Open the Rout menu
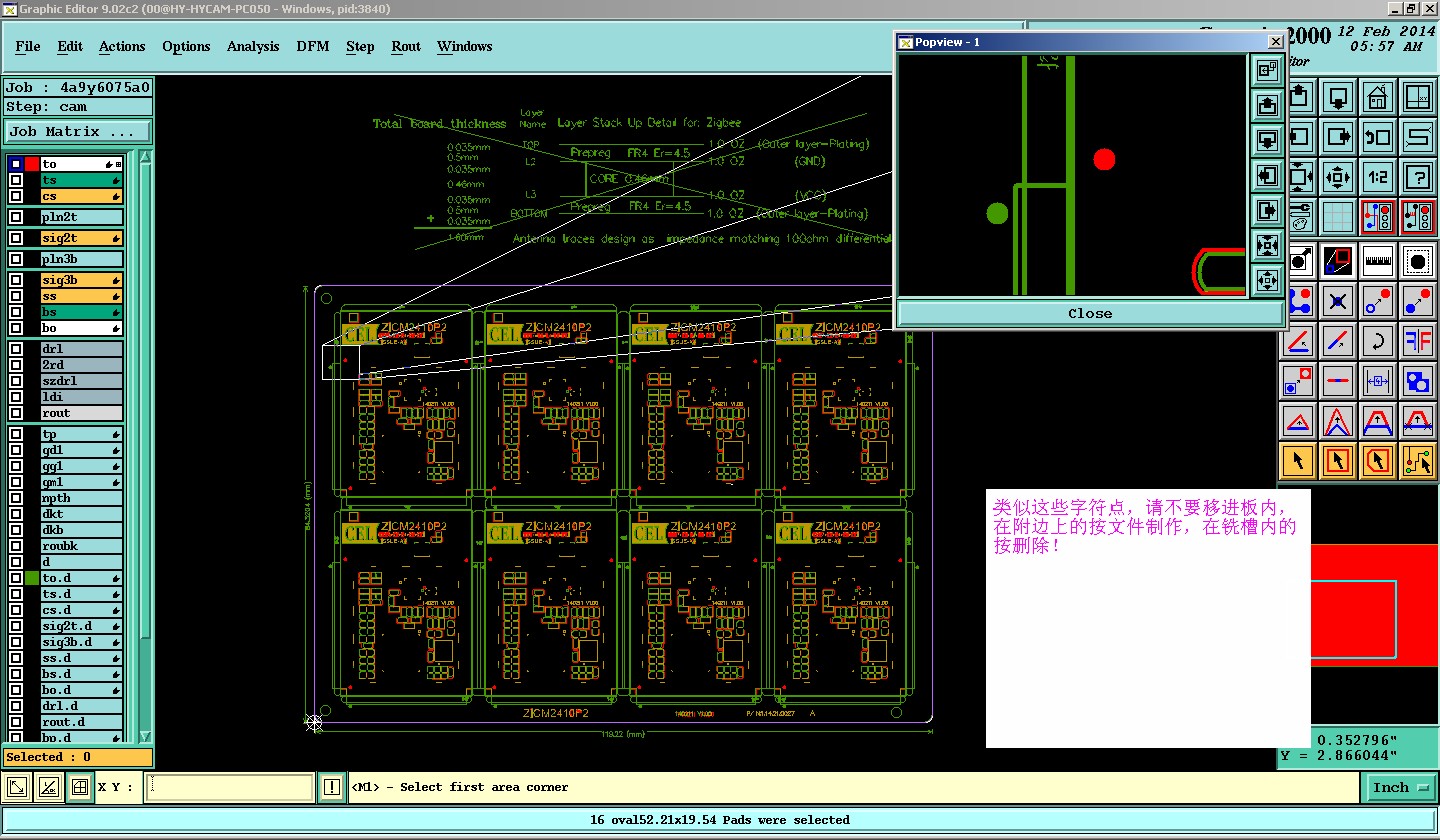This screenshot has height=840, width=1440. (406, 46)
